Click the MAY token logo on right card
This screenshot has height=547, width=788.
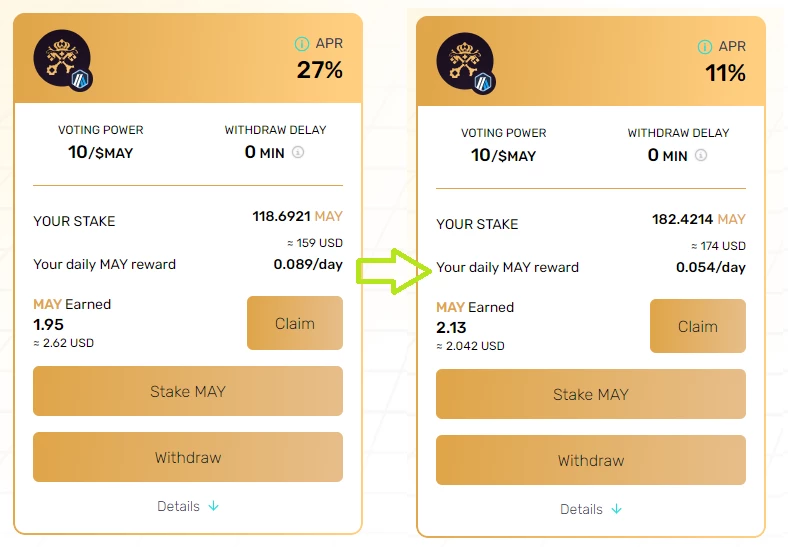[x=465, y=60]
